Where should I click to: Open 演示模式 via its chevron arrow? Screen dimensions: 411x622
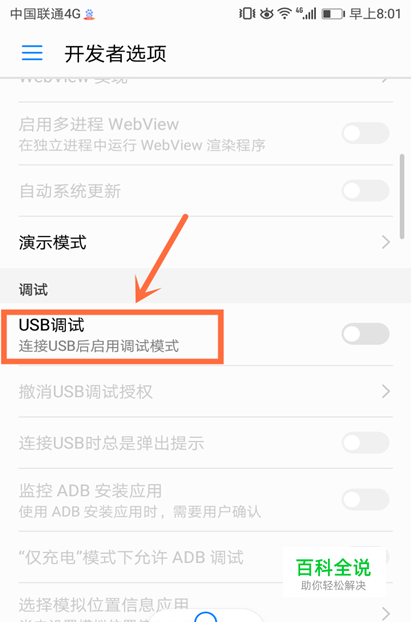pyautogui.click(x=386, y=242)
